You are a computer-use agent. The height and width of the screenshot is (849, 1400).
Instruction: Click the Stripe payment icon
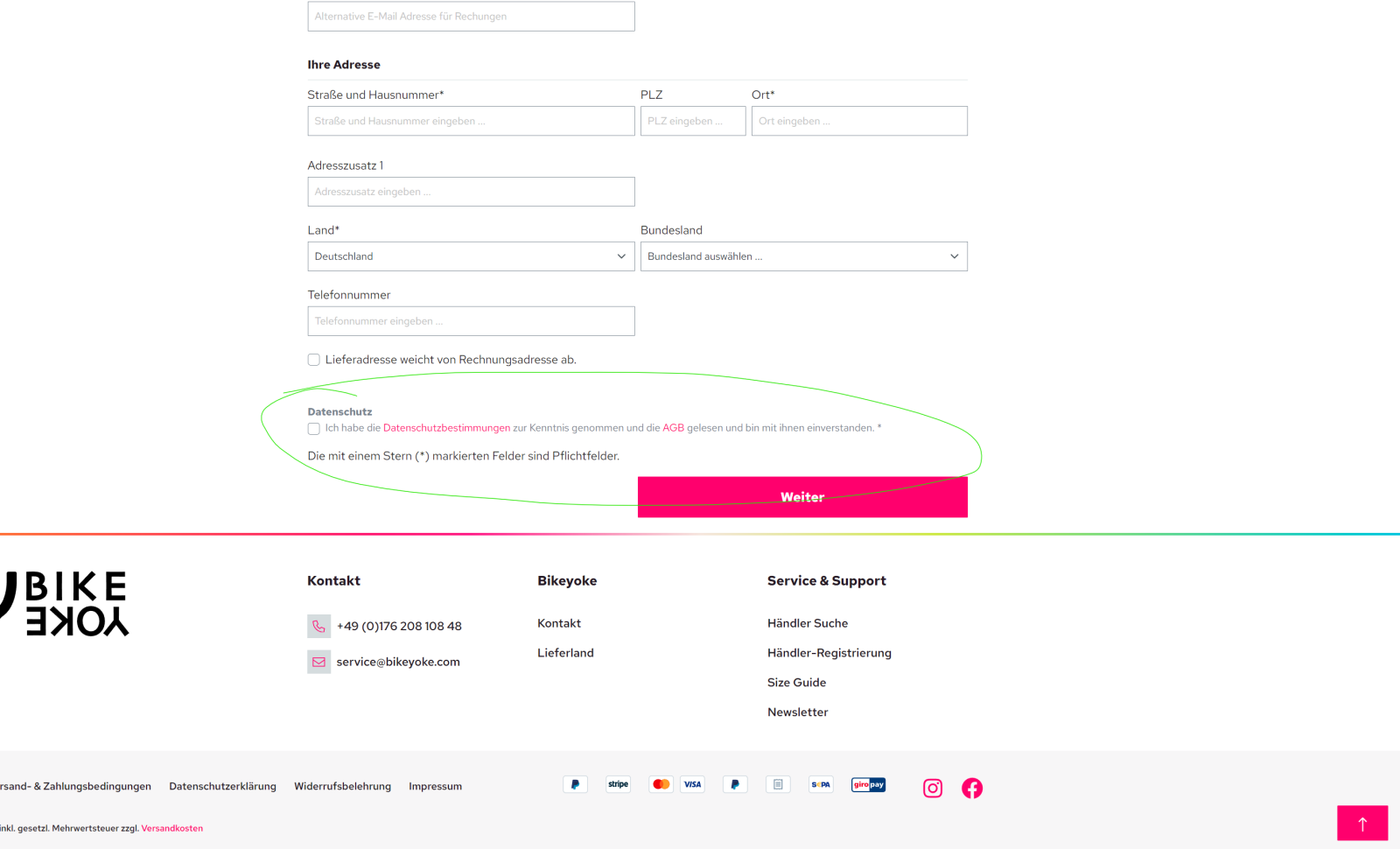pyautogui.click(x=618, y=784)
